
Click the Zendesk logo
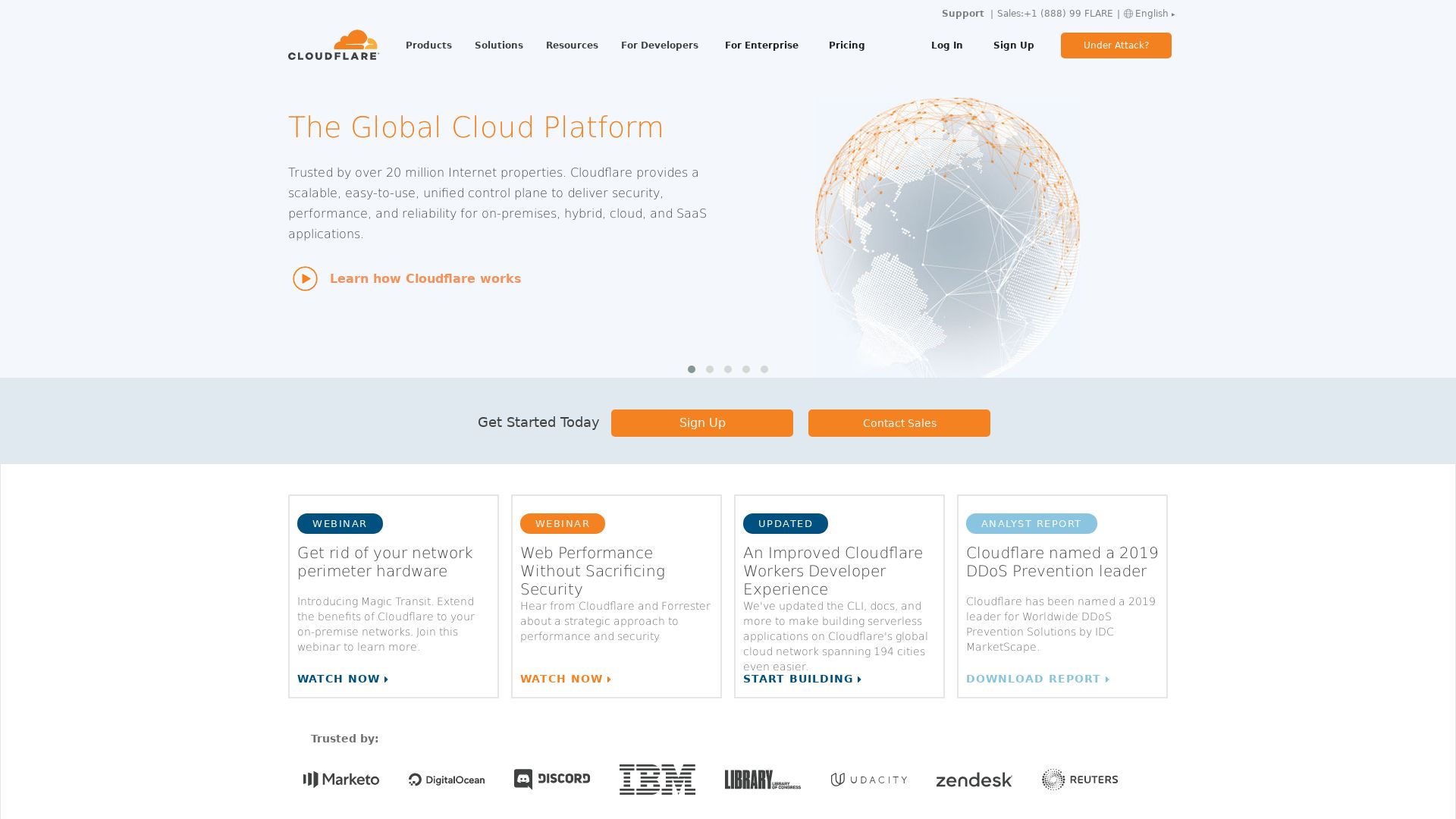click(974, 780)
